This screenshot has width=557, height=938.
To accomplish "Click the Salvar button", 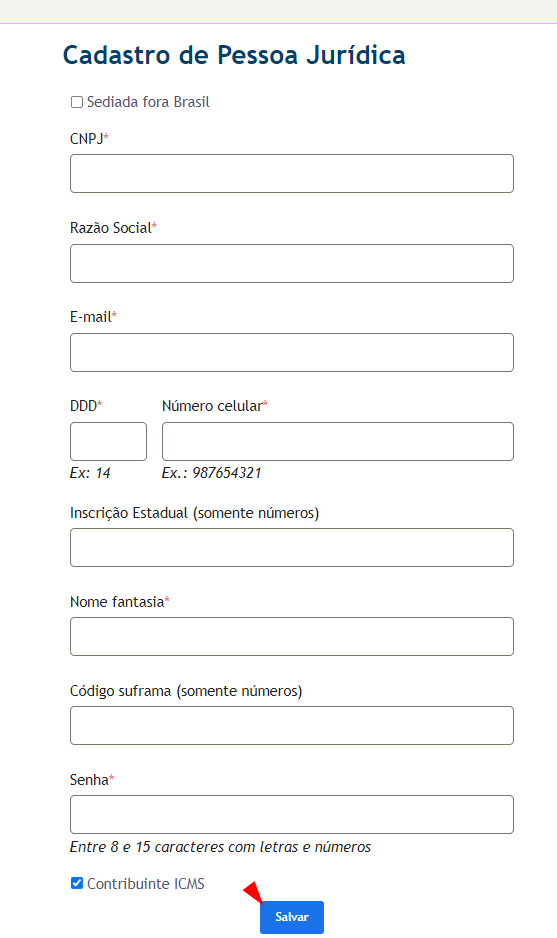I will coord(291,917).
